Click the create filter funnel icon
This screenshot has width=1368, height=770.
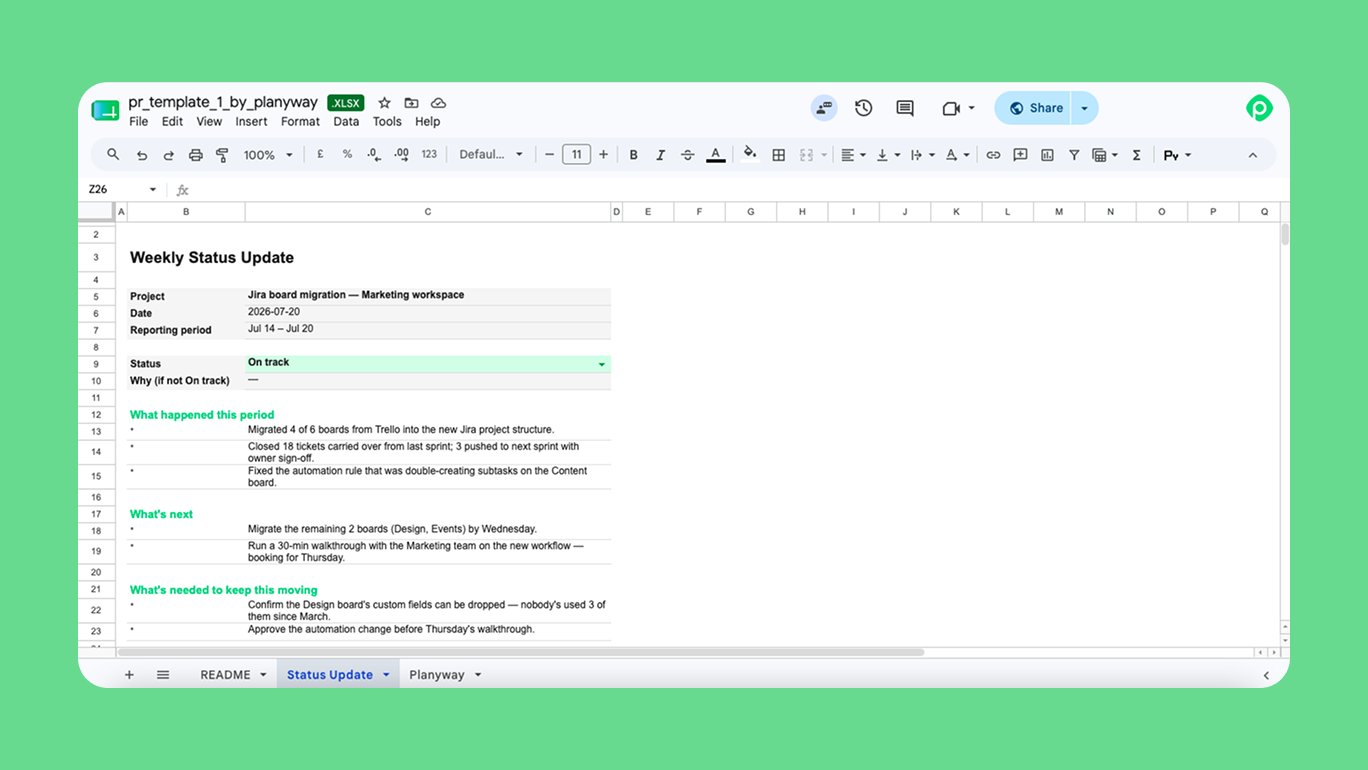pyautogui.click(x=1074, y=155)
